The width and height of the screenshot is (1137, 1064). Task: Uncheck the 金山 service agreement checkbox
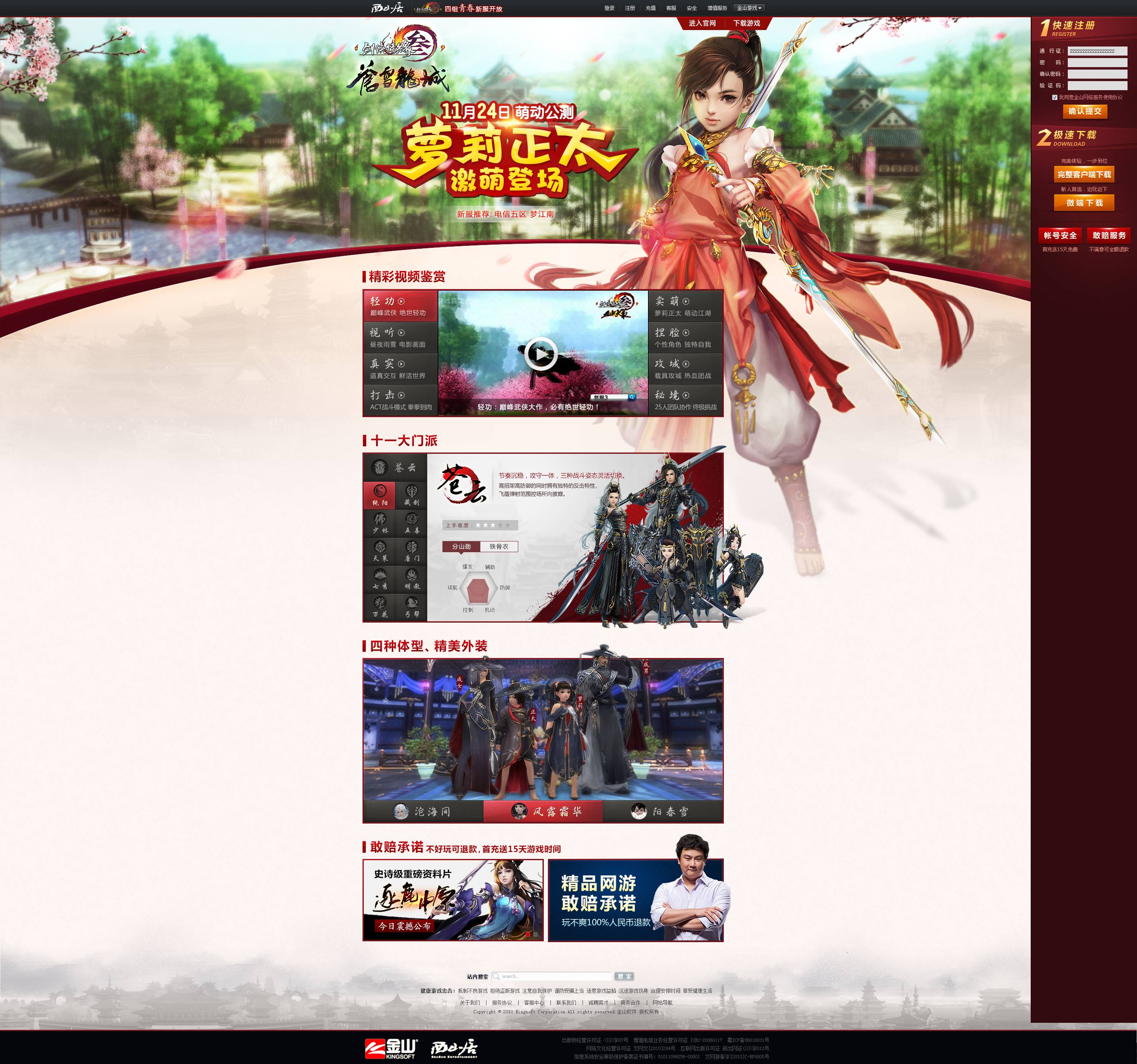1055,97
